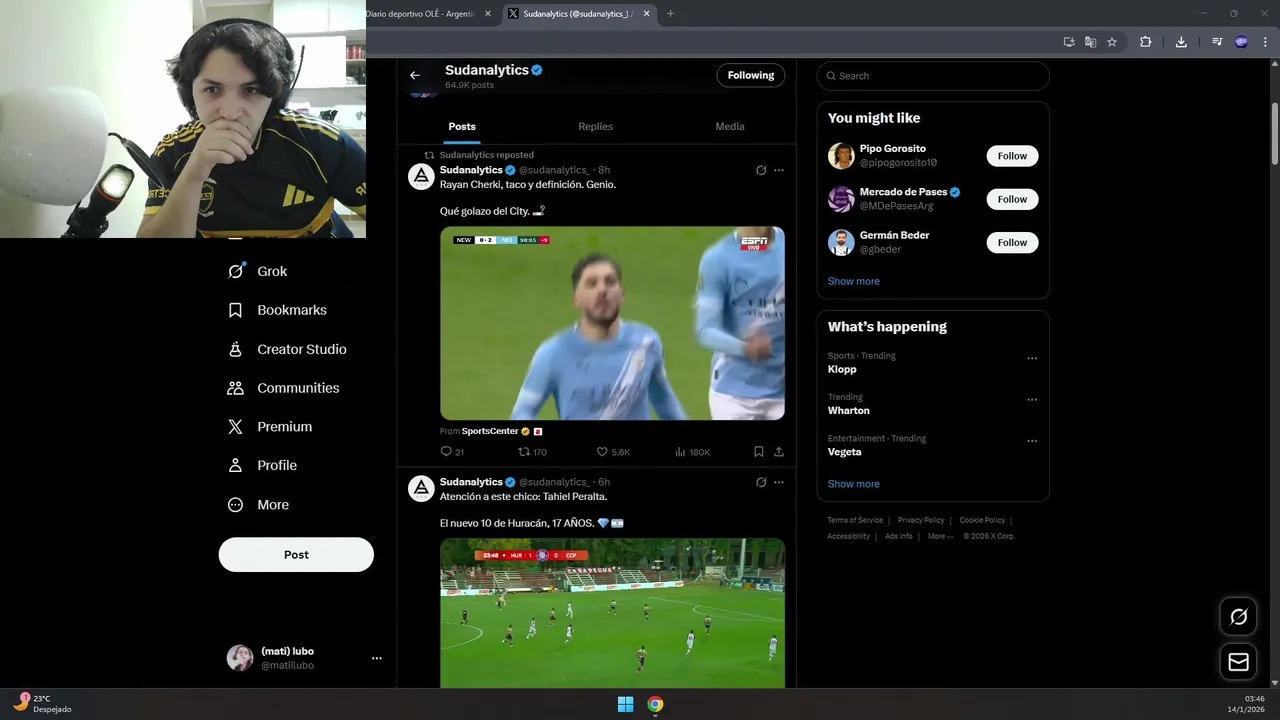The width and height of the screenshot is (1280, 720).
Task: Open account menu next to (mati) lubo
Action: (x=377, y=658)
